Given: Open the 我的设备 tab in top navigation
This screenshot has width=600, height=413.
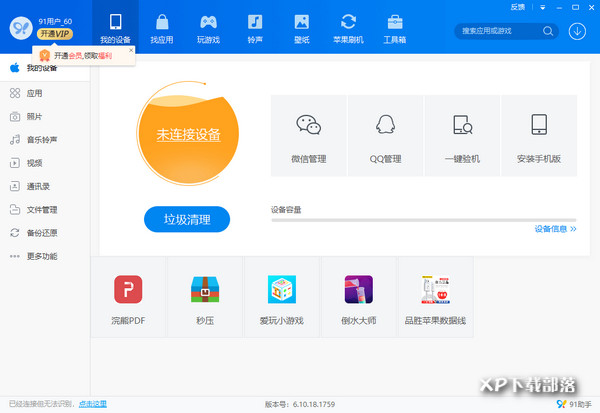Looking at the screenshot, I should click(x=115, y=28).
